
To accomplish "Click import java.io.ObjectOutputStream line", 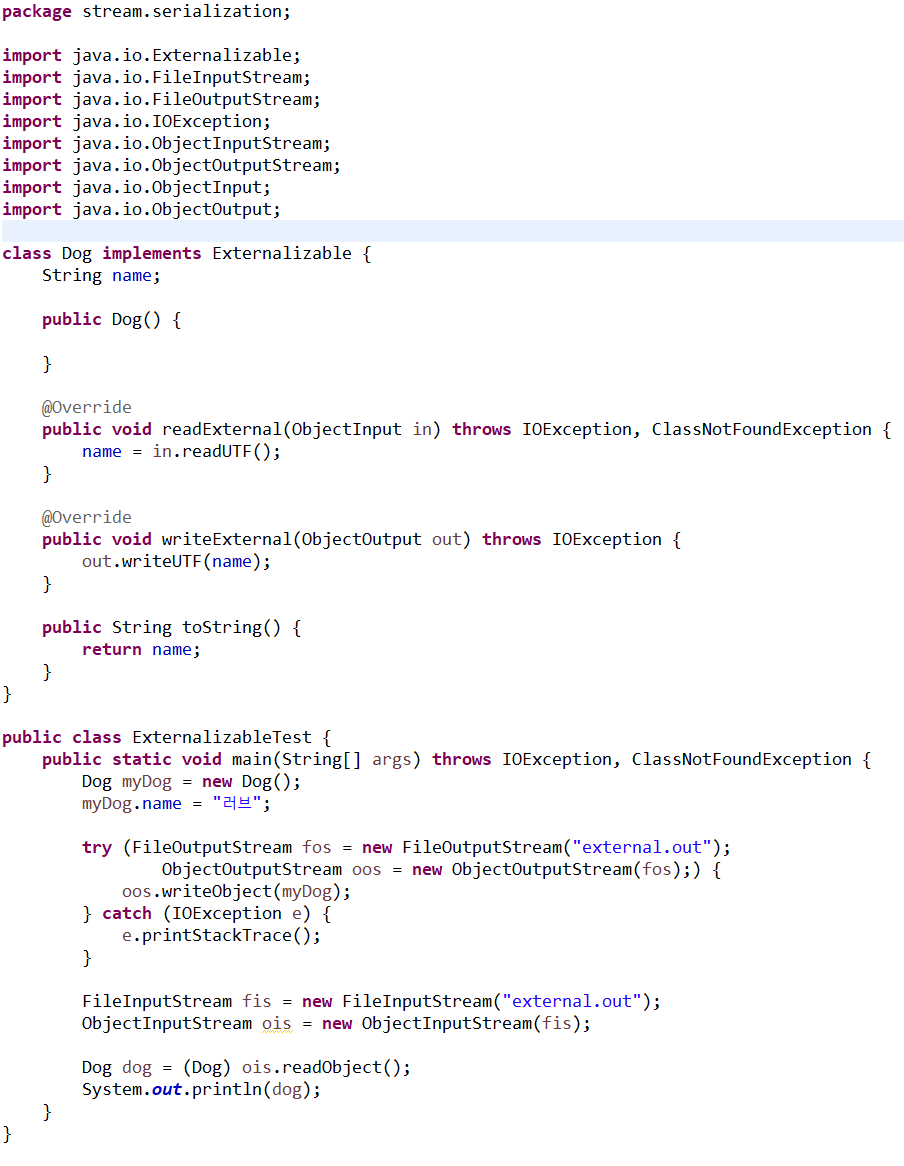I will tap(171, 165).
